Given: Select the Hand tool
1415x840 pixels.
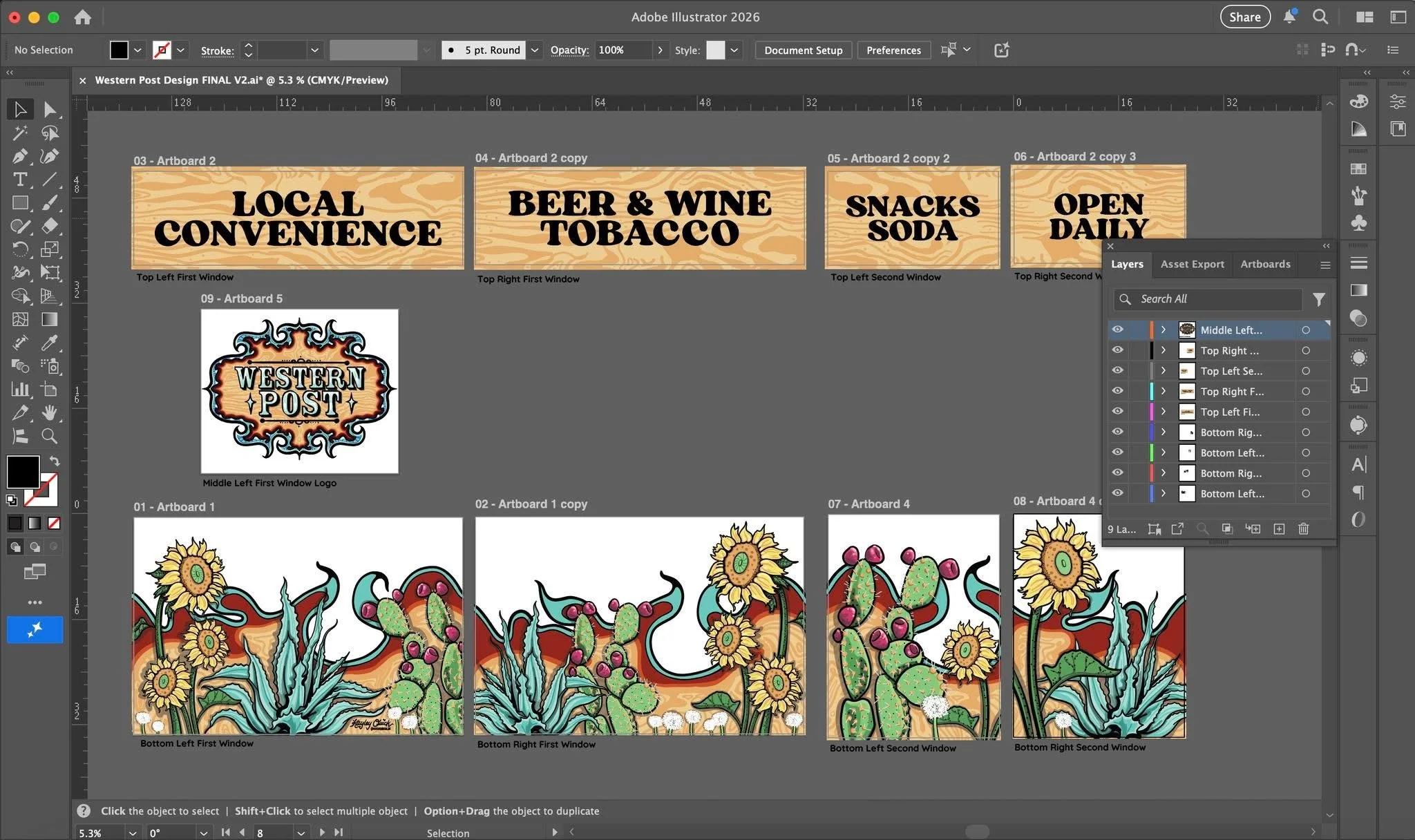Looking at the screenshot, I should 49,412.
